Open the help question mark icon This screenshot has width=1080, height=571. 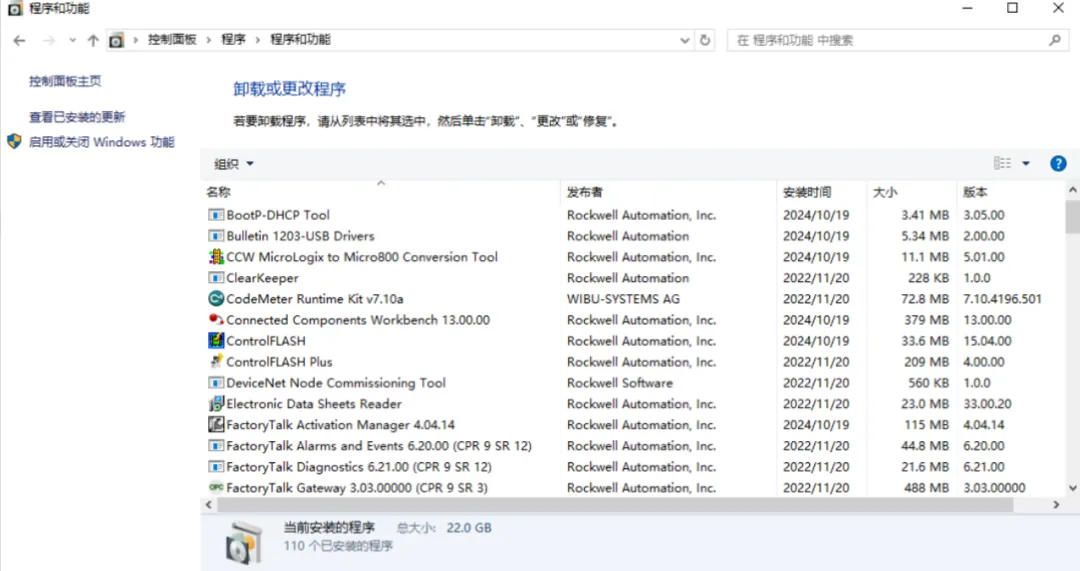[1058, 163]
